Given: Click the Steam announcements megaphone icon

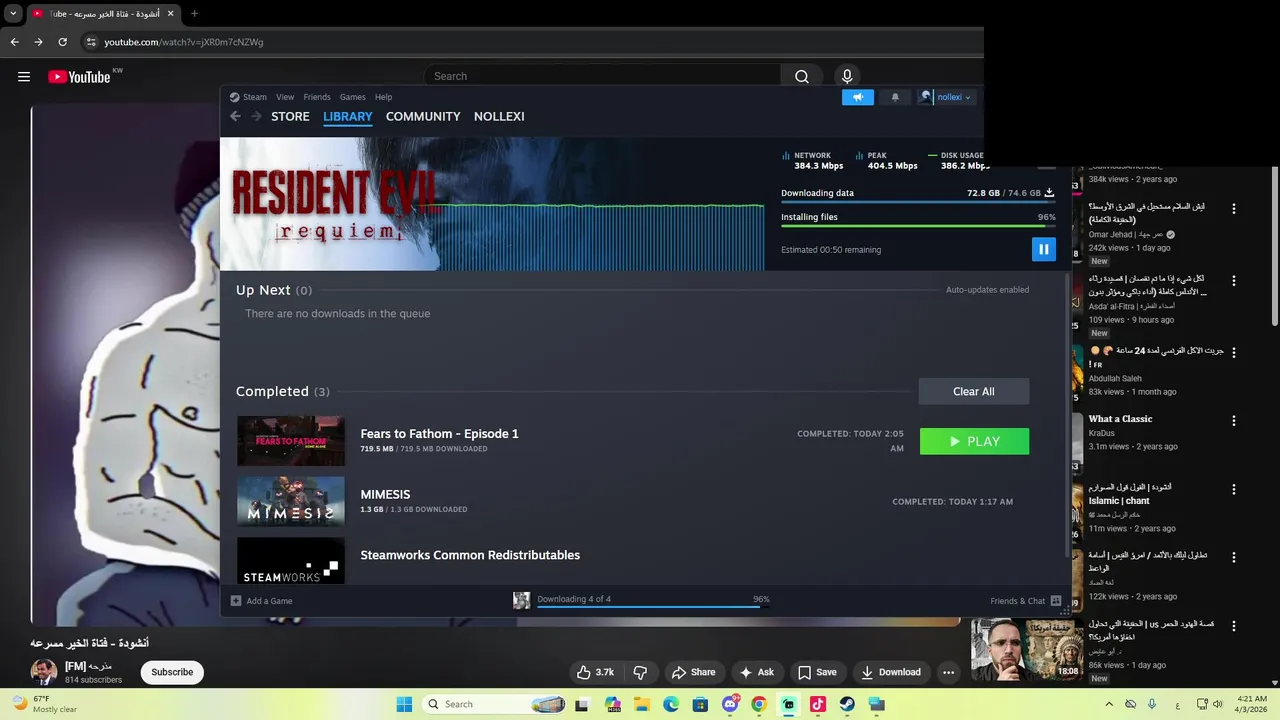Looking at the screenshot, I should coord(857,97).
